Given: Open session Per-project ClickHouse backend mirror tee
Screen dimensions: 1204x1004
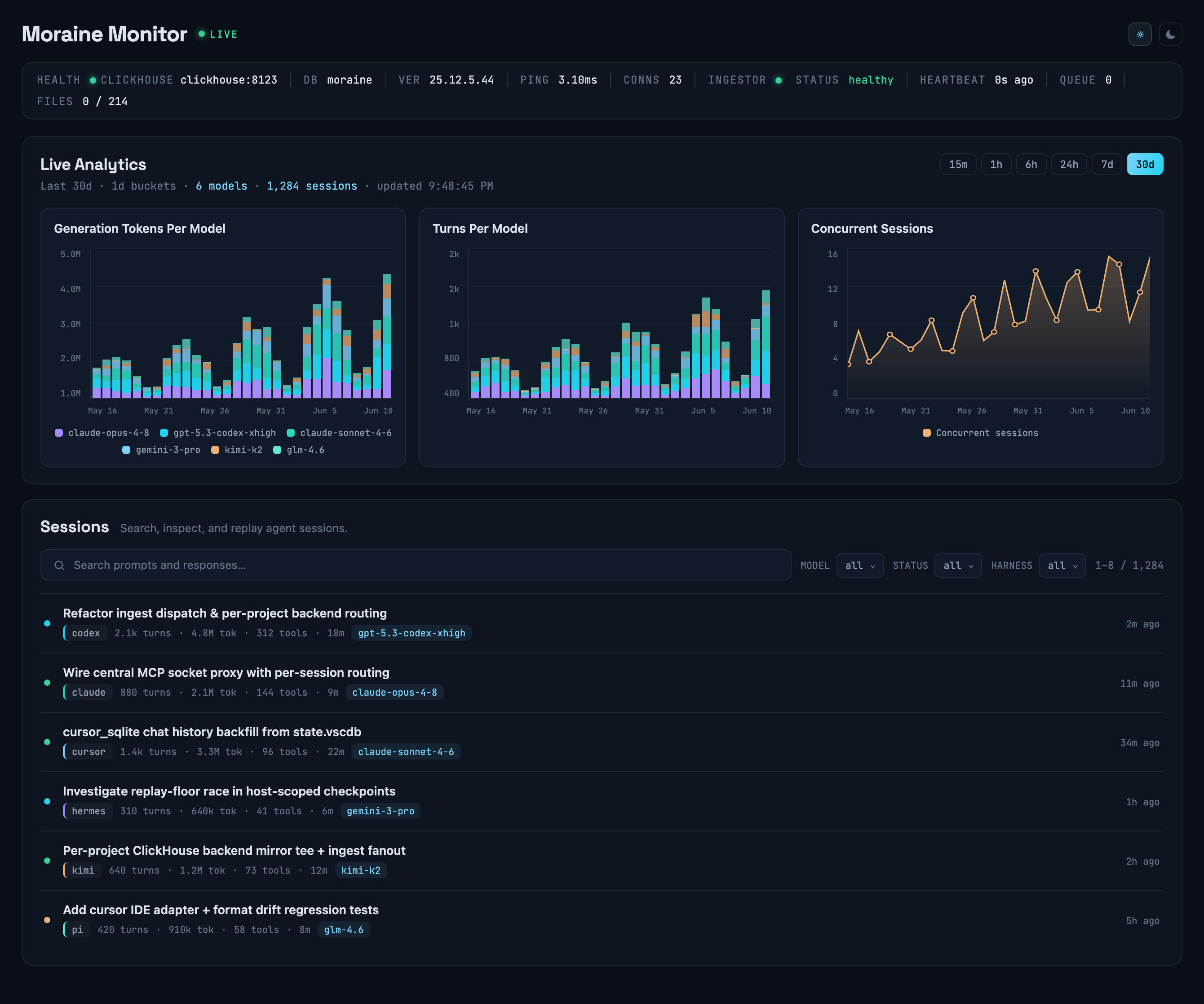Looking at the screenshot, I should 602,861.
